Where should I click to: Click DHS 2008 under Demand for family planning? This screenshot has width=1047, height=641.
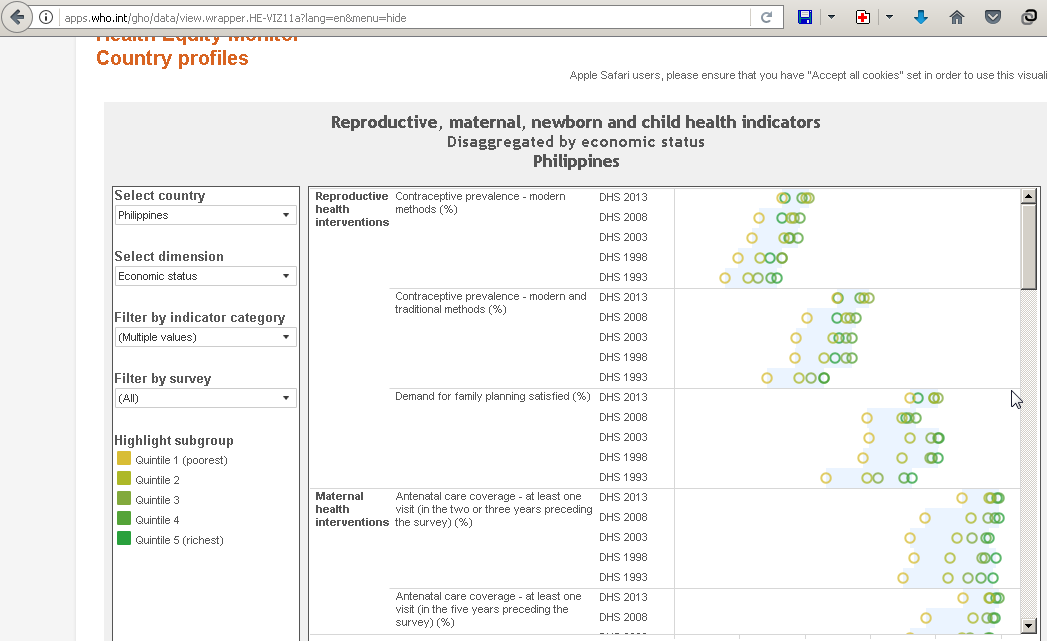[623, 417]
